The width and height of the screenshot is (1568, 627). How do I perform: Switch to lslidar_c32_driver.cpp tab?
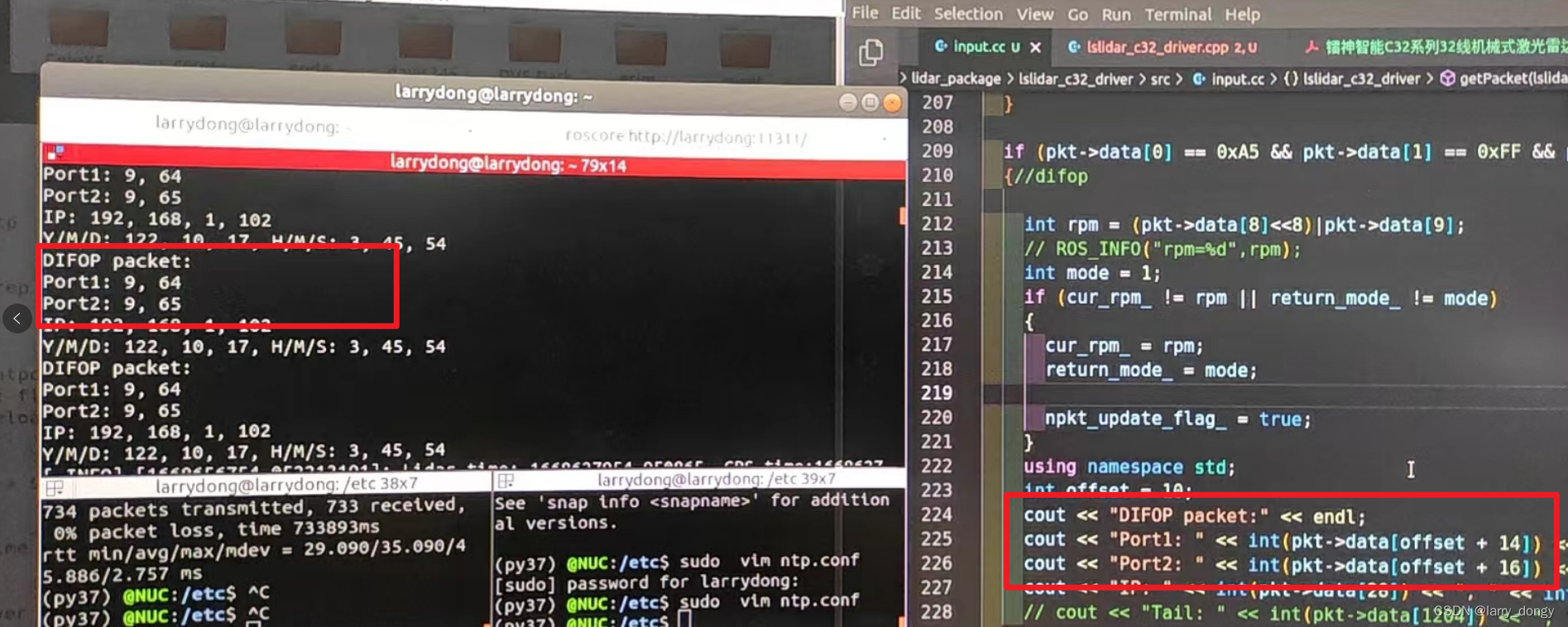pyautogui.click(x=1163, y=47)
